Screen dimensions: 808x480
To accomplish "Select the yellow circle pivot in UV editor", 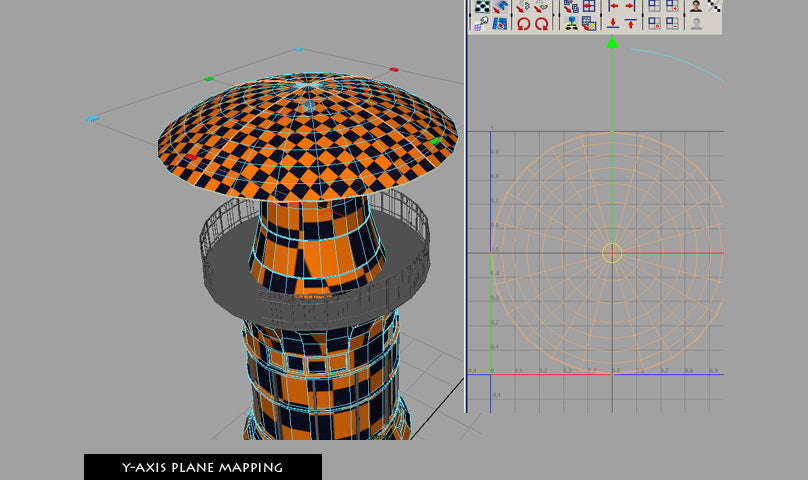I will coord(612,253).
